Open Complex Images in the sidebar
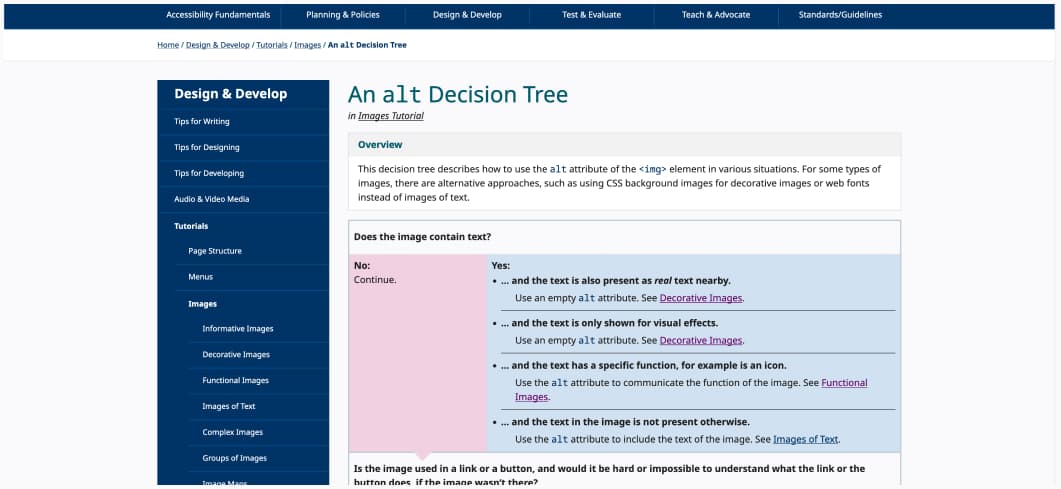Viewport: 1061px width, 489px height. [232, 432]
